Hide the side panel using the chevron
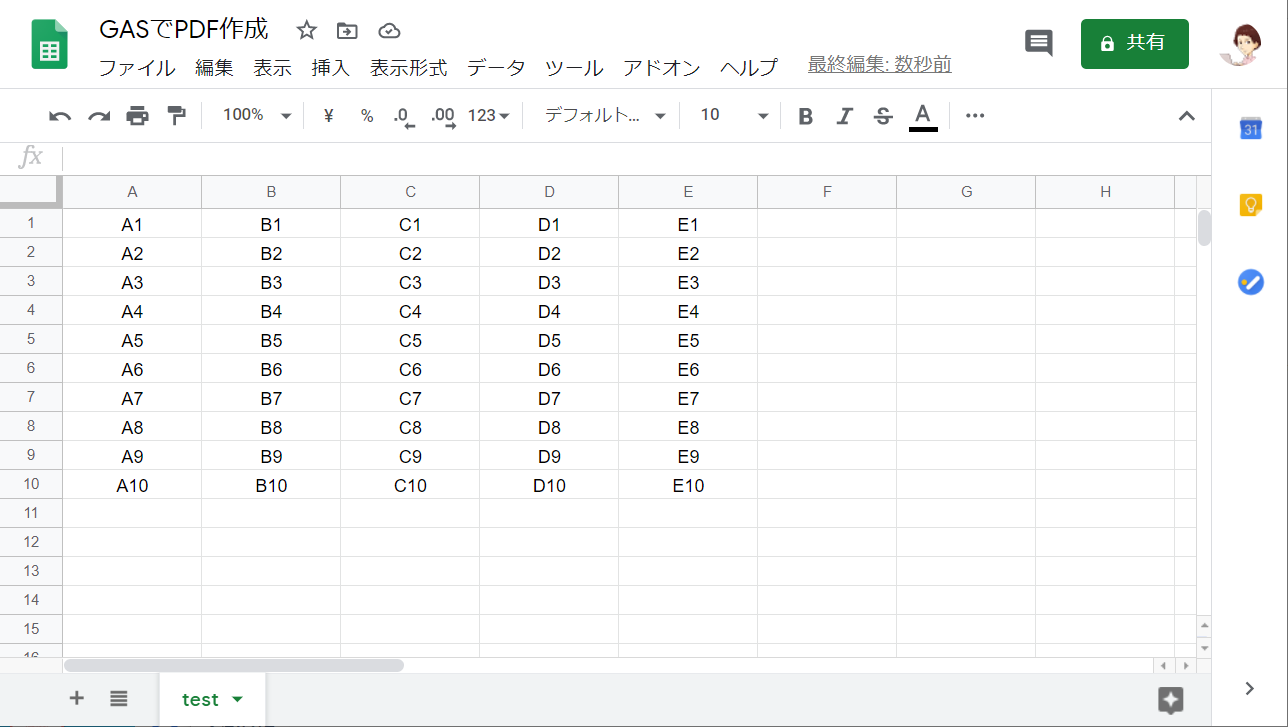Screen dimensions: 1288x727 click(1249, 687)
